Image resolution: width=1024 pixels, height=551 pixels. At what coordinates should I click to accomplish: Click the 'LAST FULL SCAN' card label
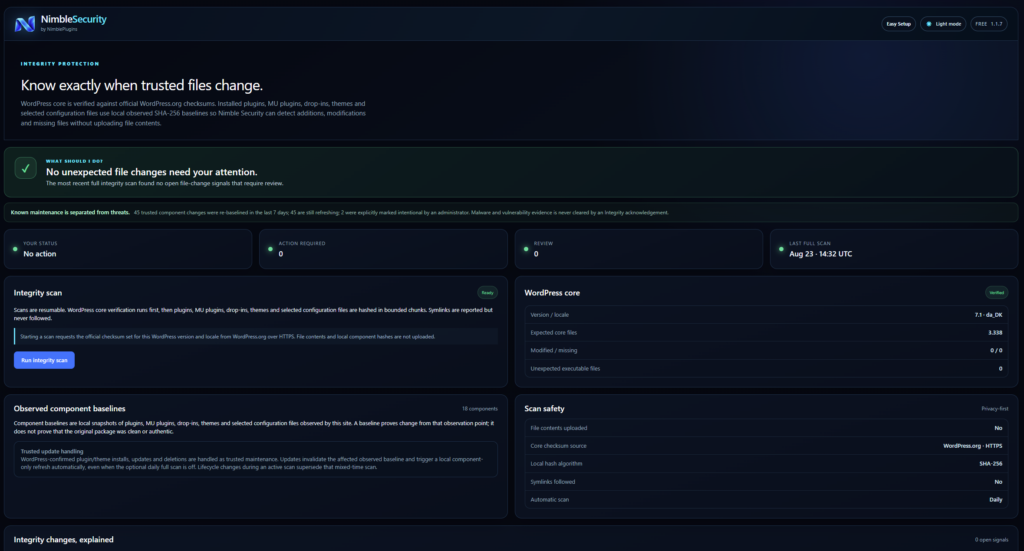[x=810, y=243]
